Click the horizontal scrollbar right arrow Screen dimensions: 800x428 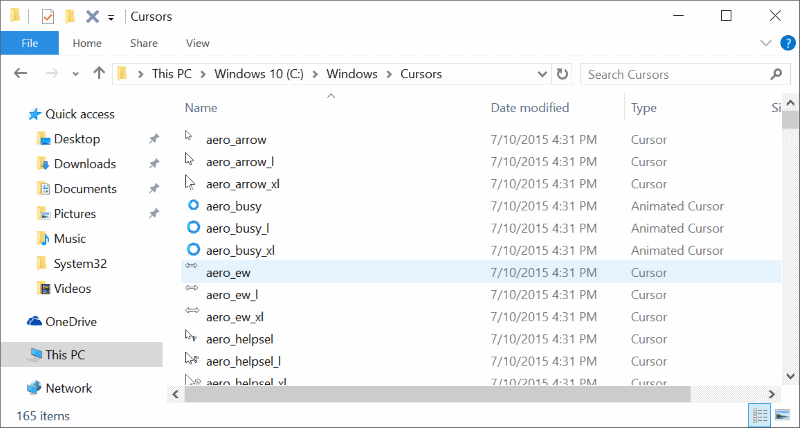771,394
